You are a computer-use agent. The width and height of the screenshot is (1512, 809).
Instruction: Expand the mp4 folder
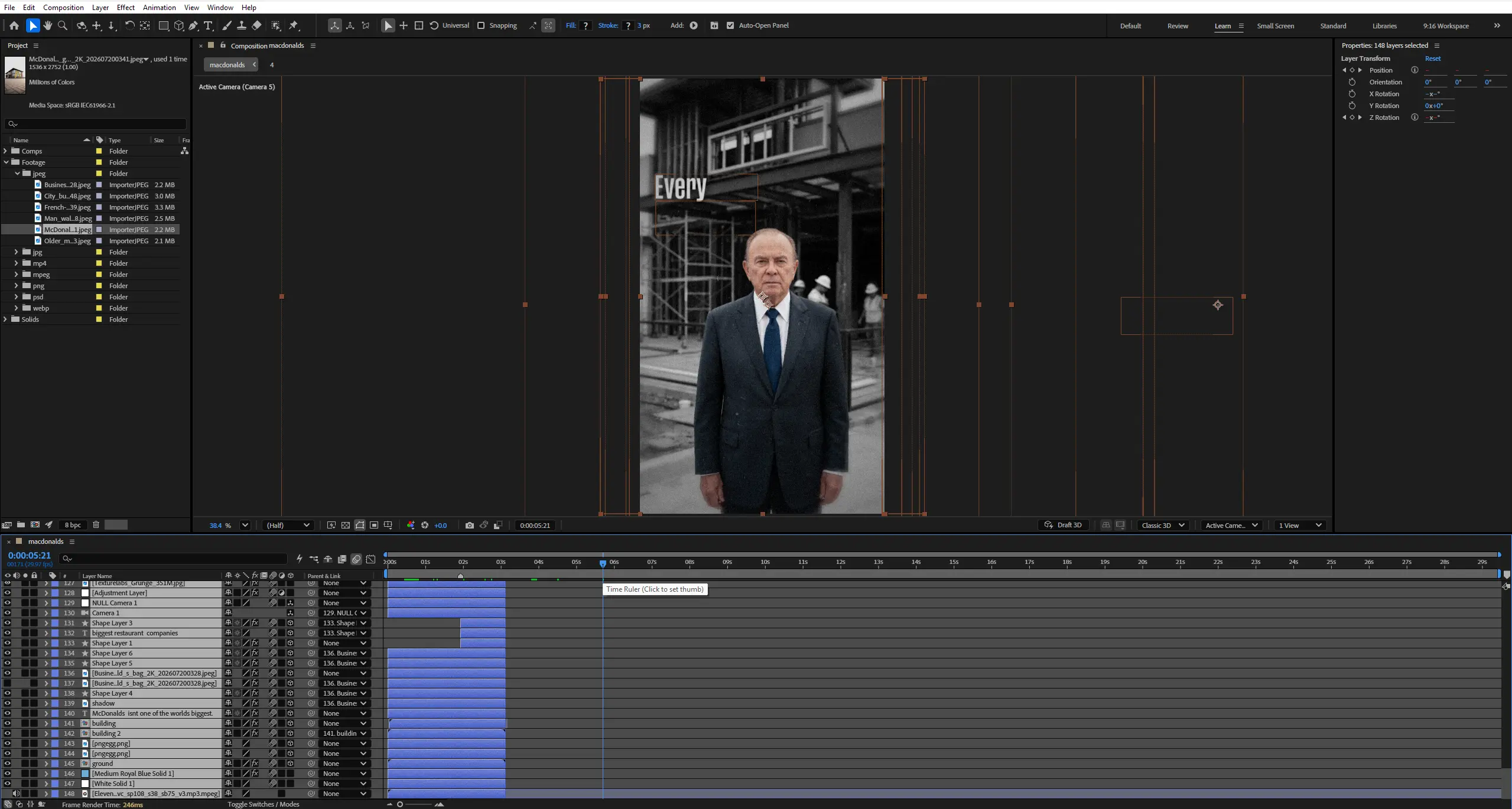(17, 263)
